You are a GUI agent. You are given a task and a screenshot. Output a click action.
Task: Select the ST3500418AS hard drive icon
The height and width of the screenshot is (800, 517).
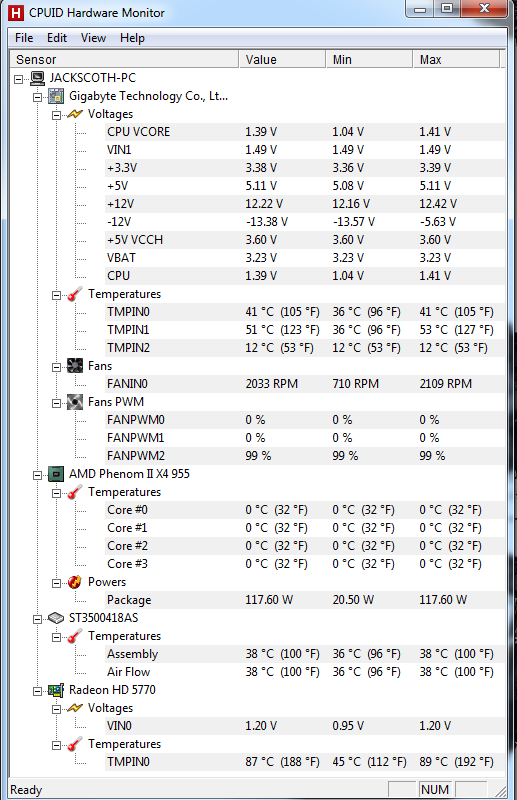coord(56,618)
